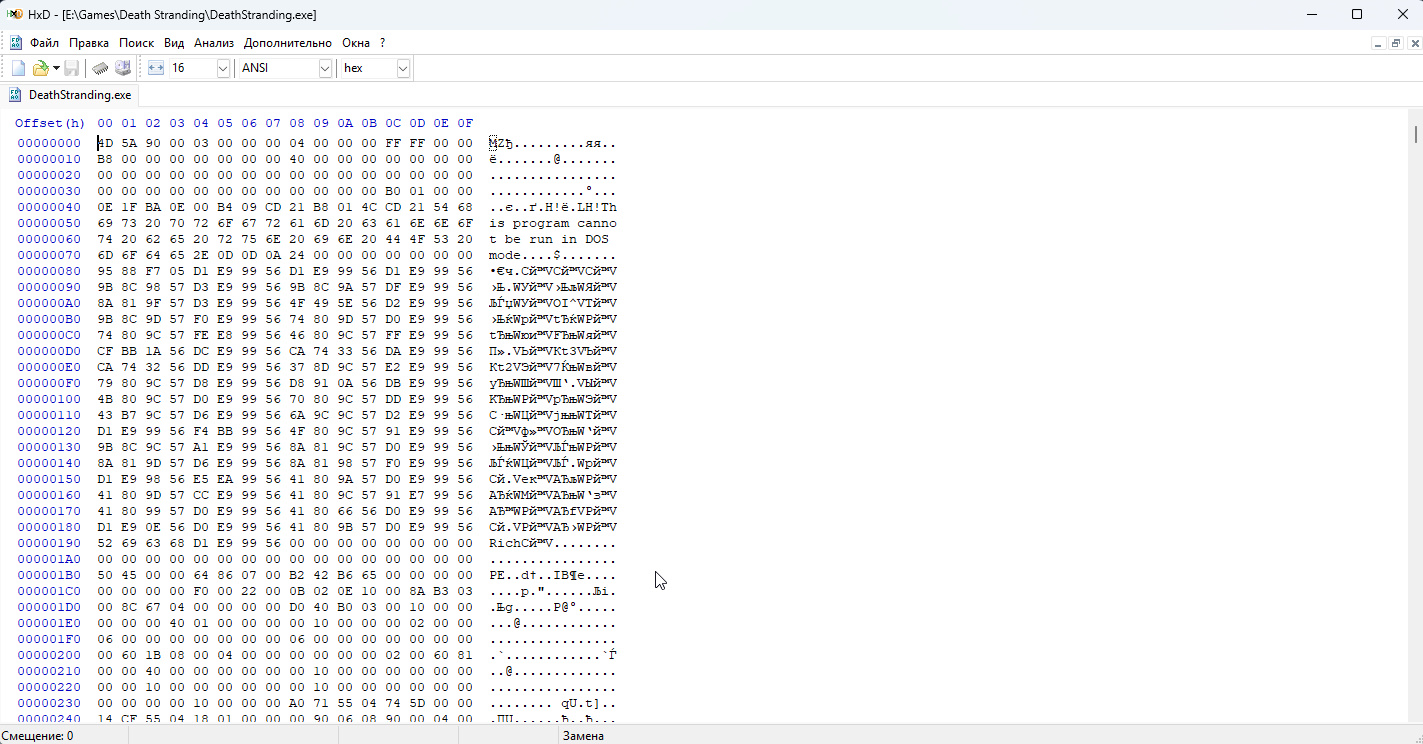Viewport: 1423px width, 744px height.
Task: Click the decoded text beginning 'PE..d'
Action: [553, 575]
